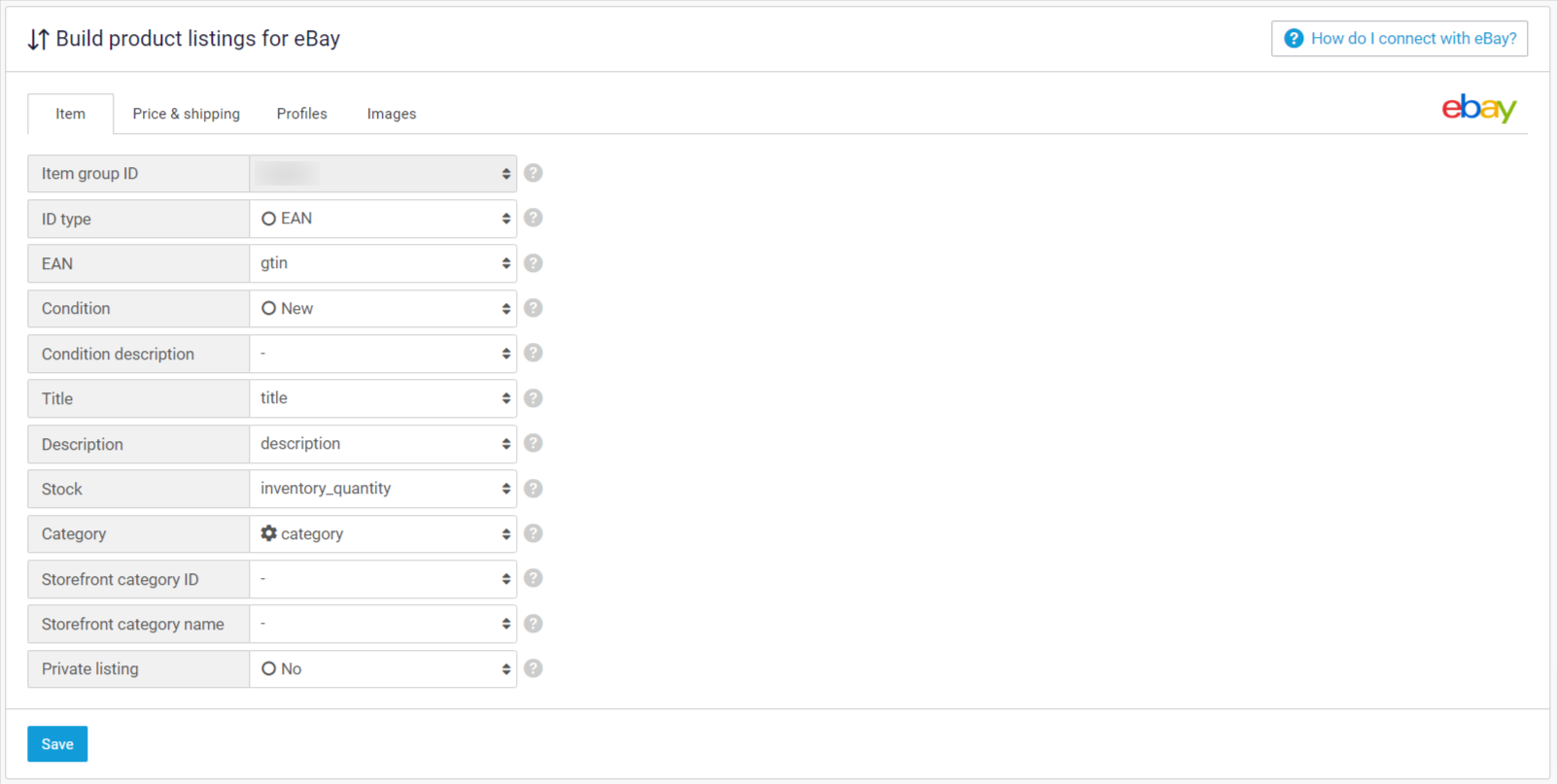This screenshot has height=784, width=1557.
Task: Show help for Private listing
Action: coord(534,668)
